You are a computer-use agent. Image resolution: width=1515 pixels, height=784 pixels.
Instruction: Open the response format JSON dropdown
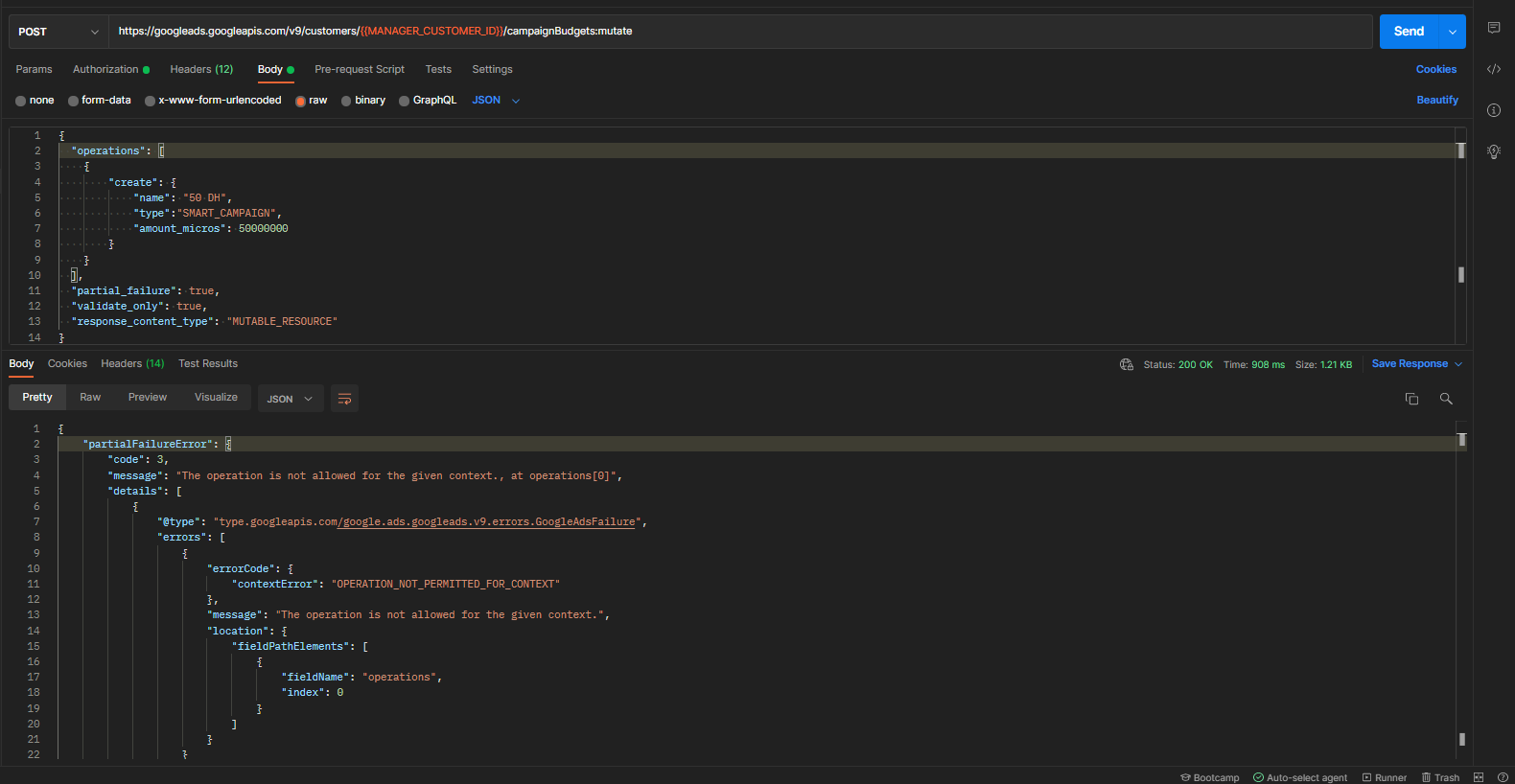pos(290,399)
